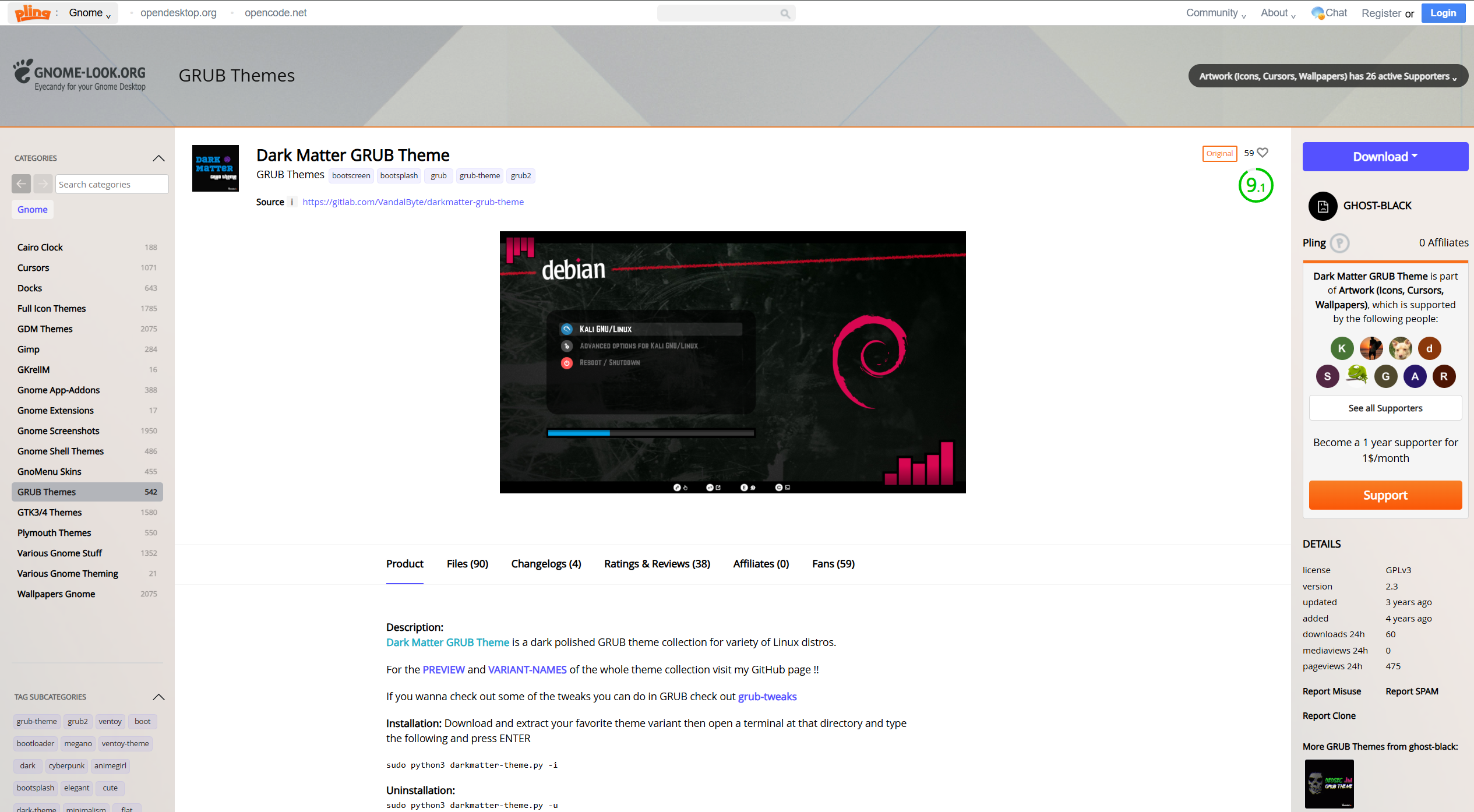Click the source info 'i' icon
The width and height of the screenshot is (1474, 812).
[292, 202]
